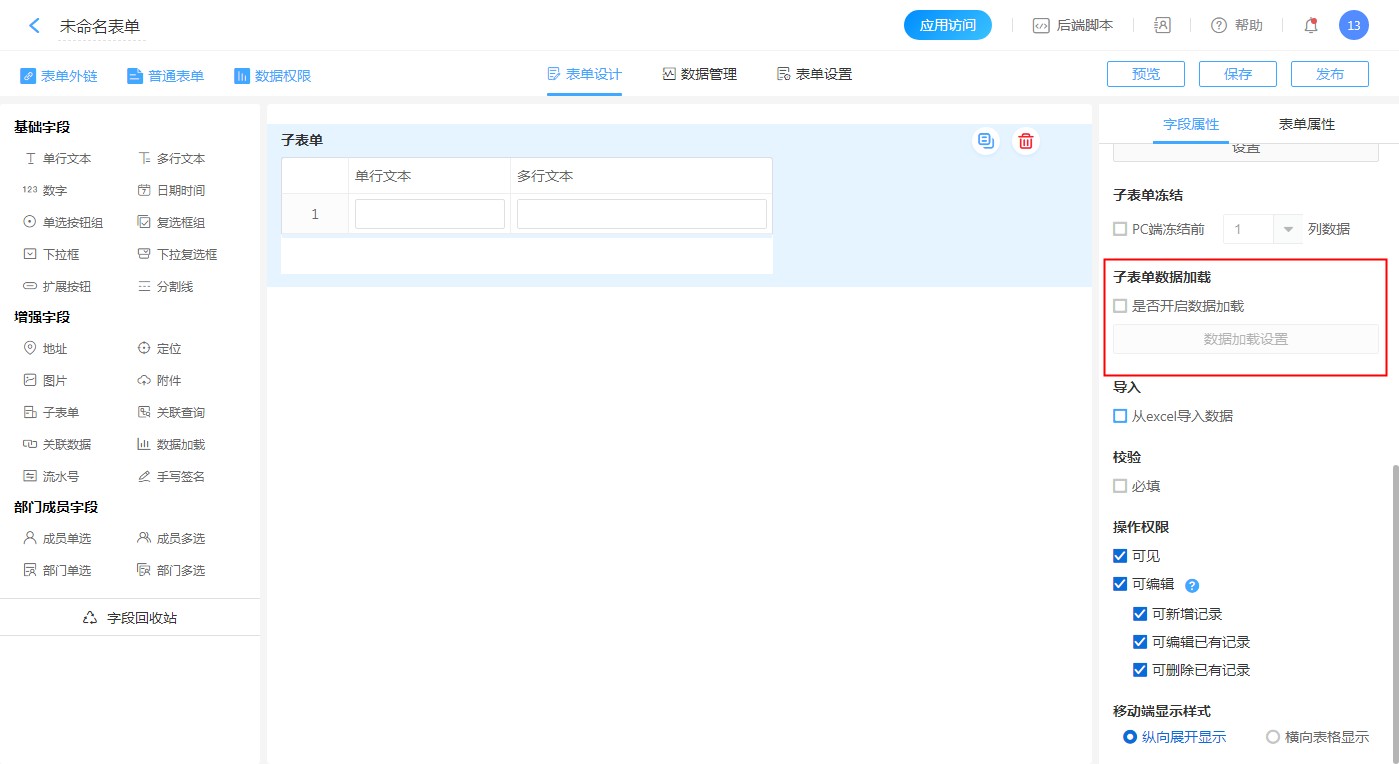The width and height of the screenshot is (1399, 764).
Task: Delete the 子表单 field with the red trash icon
Action: [x=1025, y=141]
